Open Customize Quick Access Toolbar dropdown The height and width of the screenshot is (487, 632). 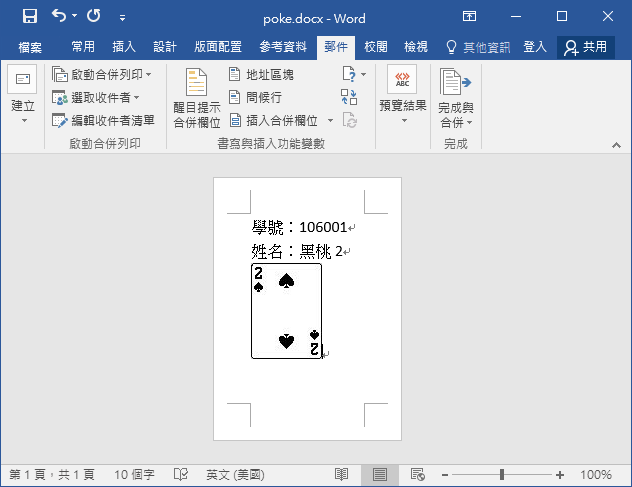[122, 17]
